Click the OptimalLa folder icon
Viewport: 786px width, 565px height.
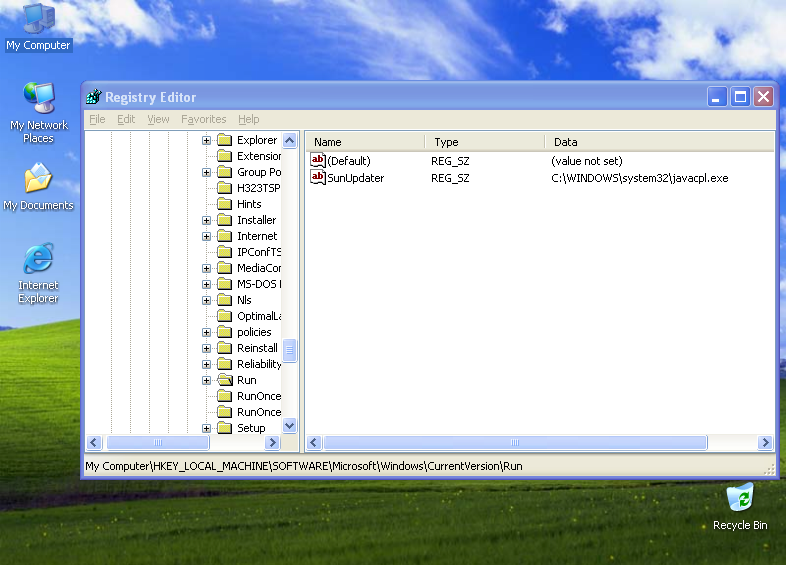click(225, 316)
